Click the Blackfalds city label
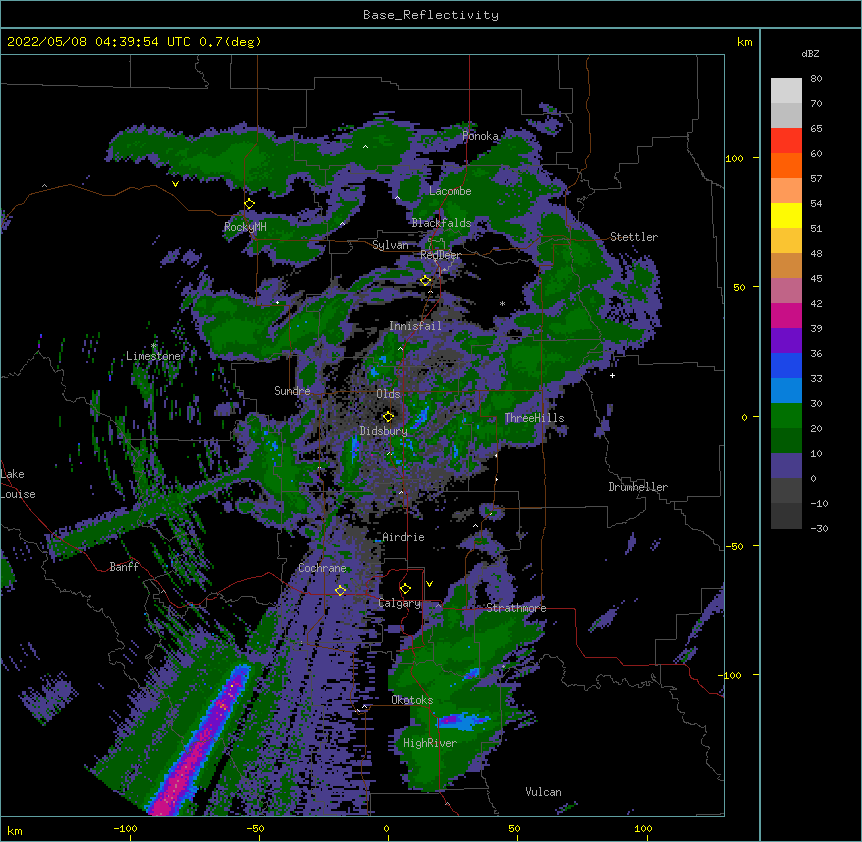Image resolution: width=862 pixels, height=842 pixels. pos(441,223)
